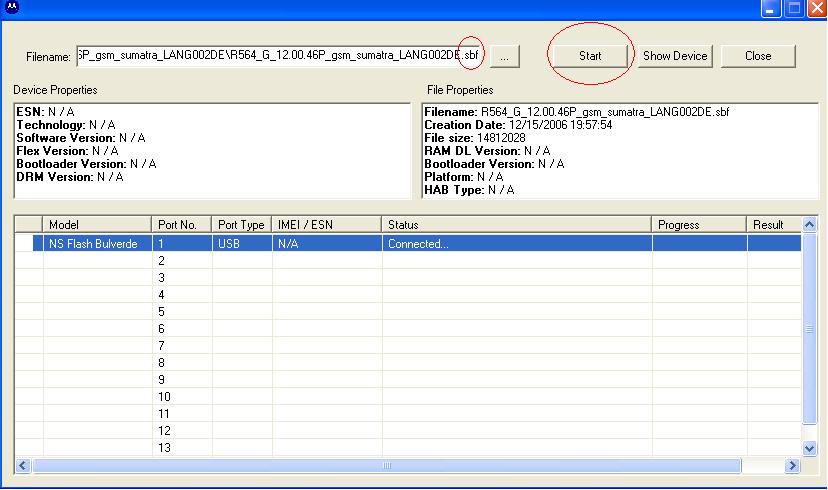Screen dimensions: 828x490
Task: Sort by the Port Type column header
Action: coord(241,225)
